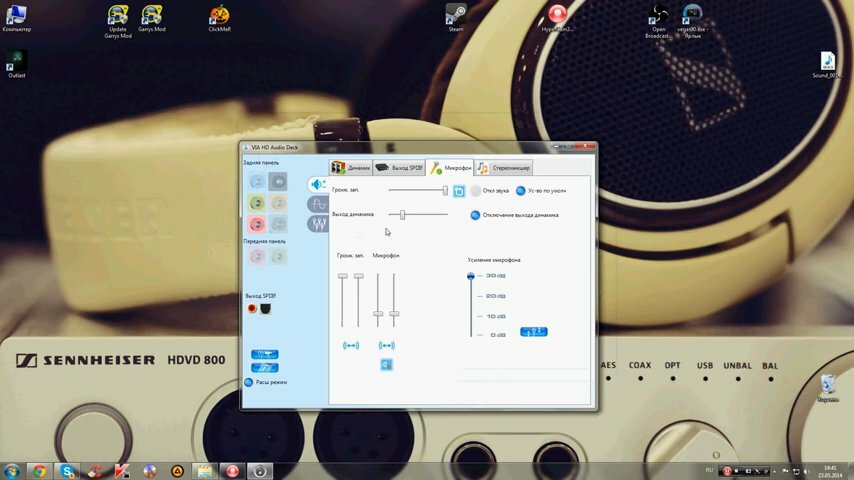Open the sine waveform side tab
This screenshot has width=854, height=480.
pyautogui.click(x=318, y=204)
